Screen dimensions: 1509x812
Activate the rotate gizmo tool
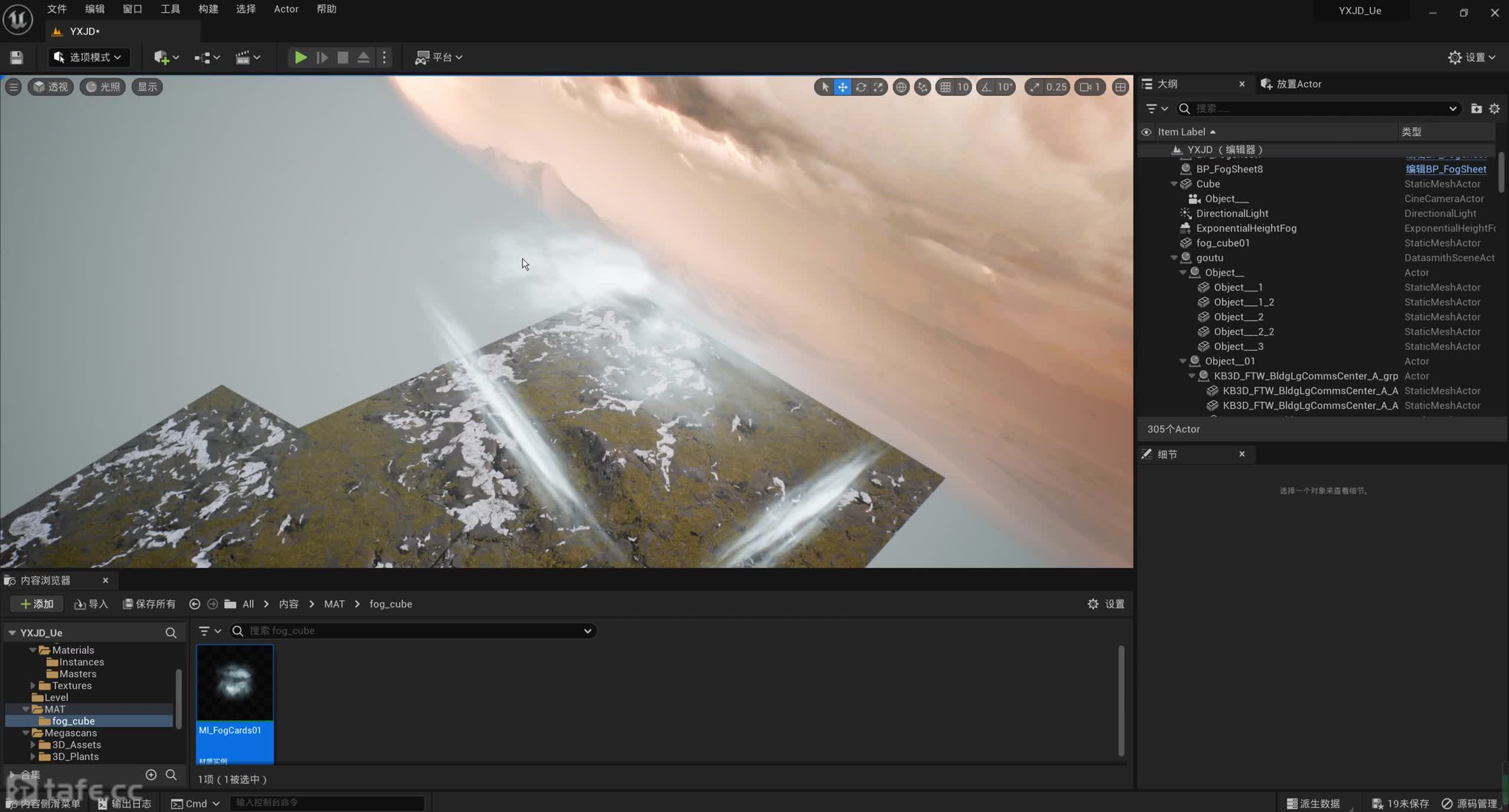pyautogui.click(x=861, y=87)
